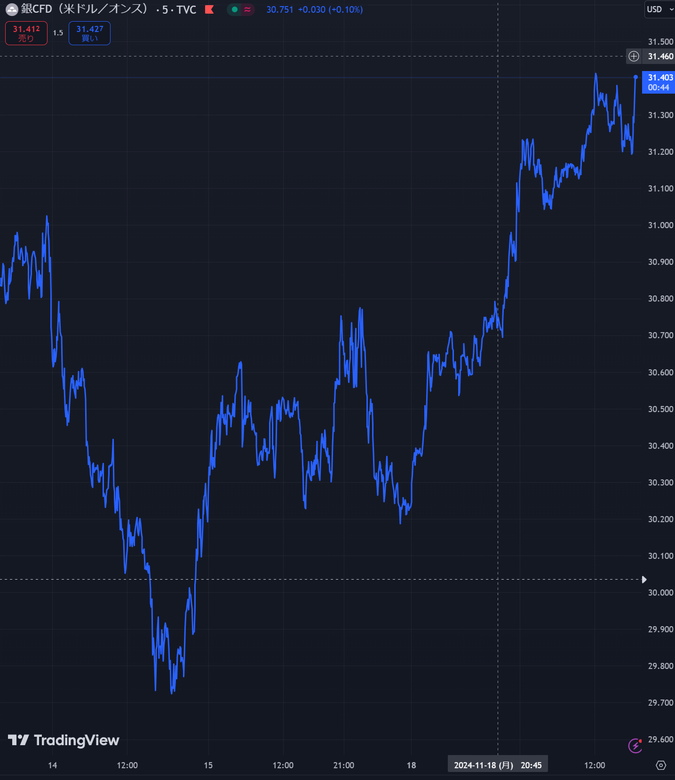Click the TVC data source label
Screen dimensions: 675x780
point(186,9)
